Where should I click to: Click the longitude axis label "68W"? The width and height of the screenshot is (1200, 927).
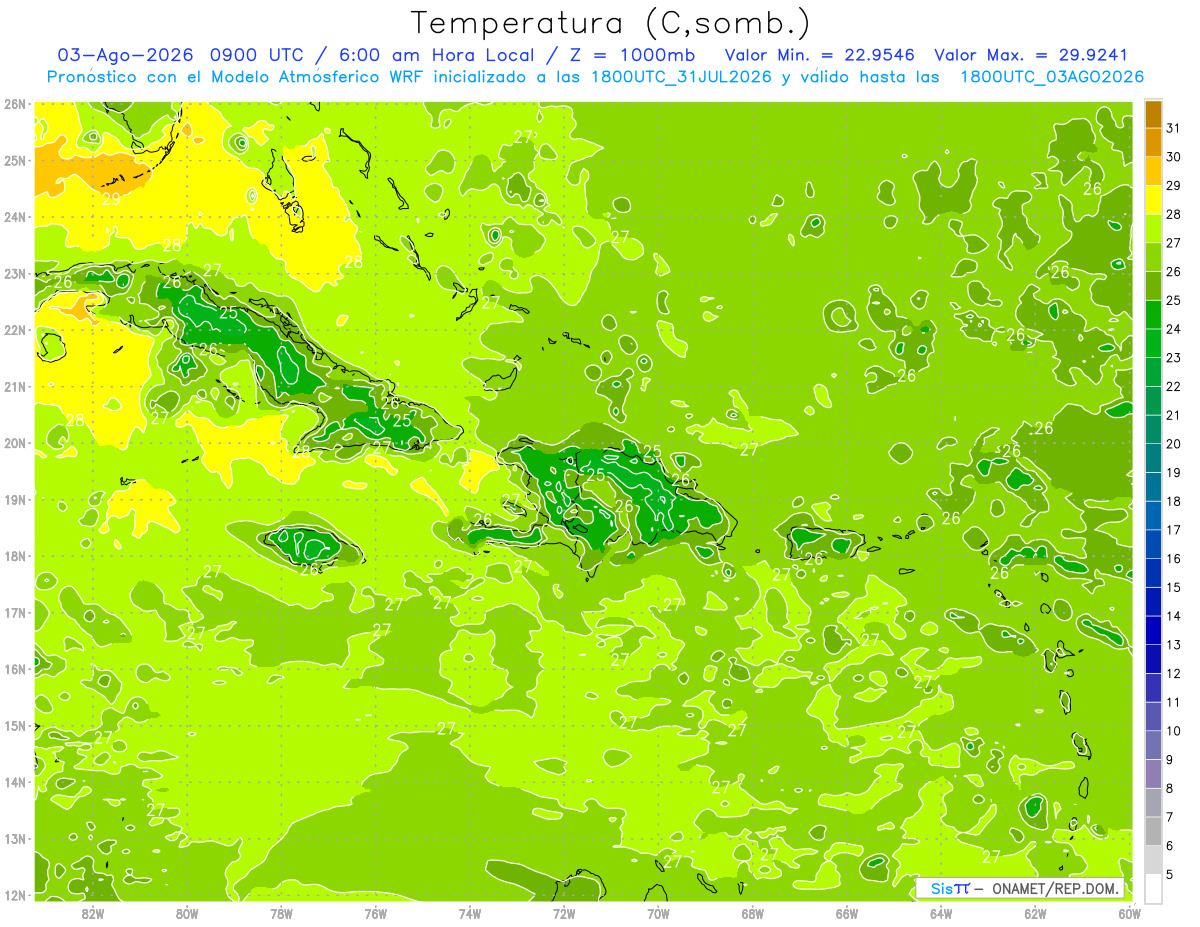pyautogui.click(x=753, y=913)
